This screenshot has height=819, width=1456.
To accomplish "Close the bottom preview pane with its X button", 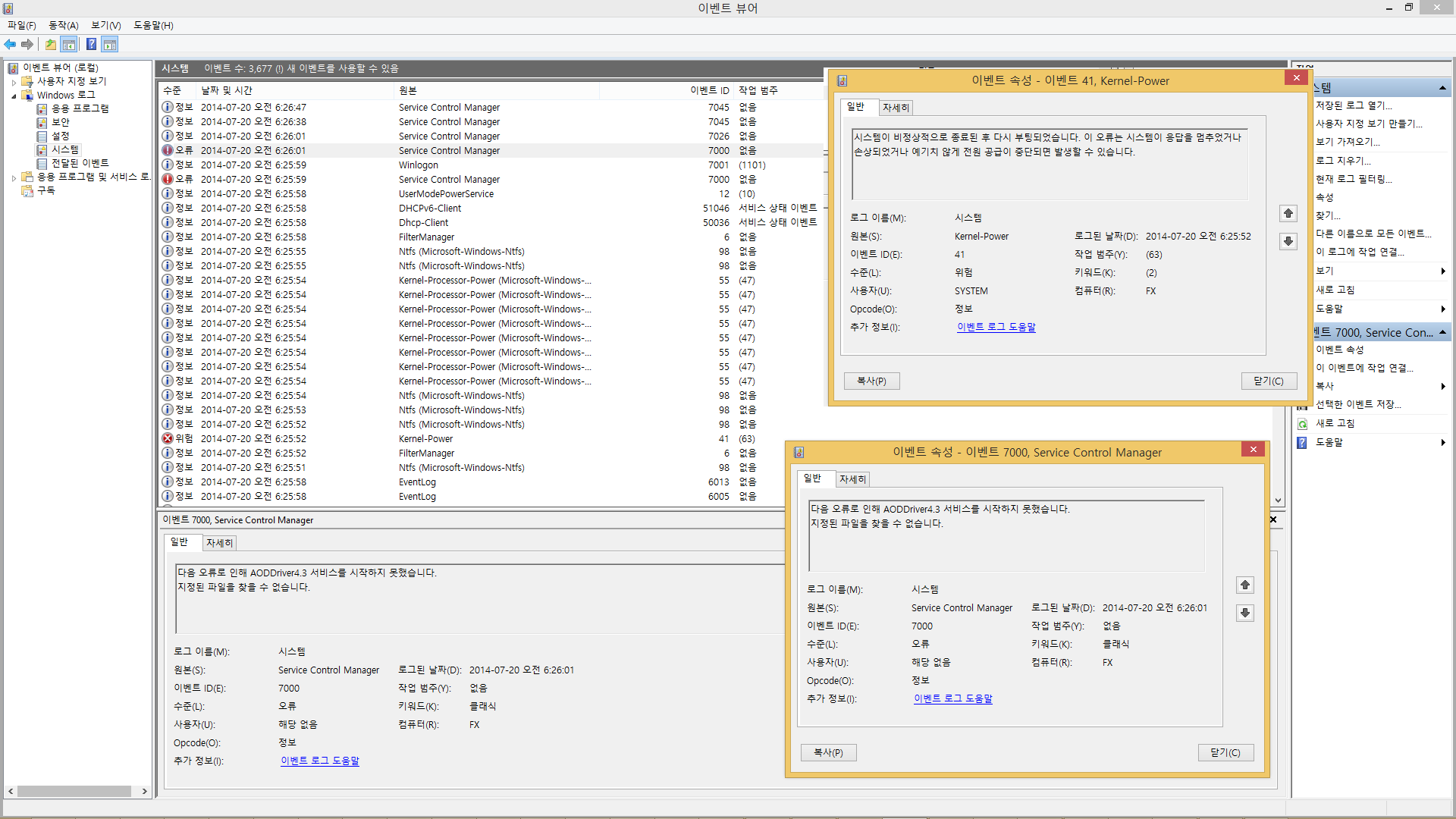I will 1273,520.
